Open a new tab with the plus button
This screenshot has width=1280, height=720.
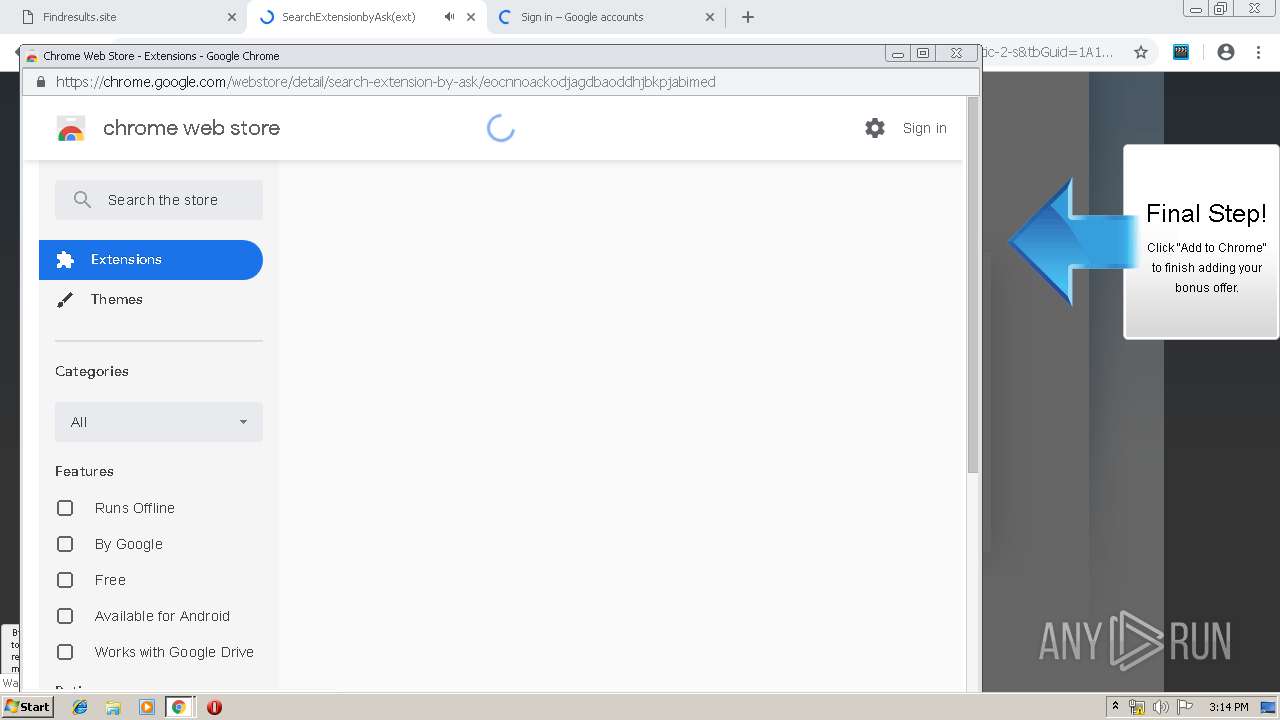pyautogui.click(x=748, y=17)
